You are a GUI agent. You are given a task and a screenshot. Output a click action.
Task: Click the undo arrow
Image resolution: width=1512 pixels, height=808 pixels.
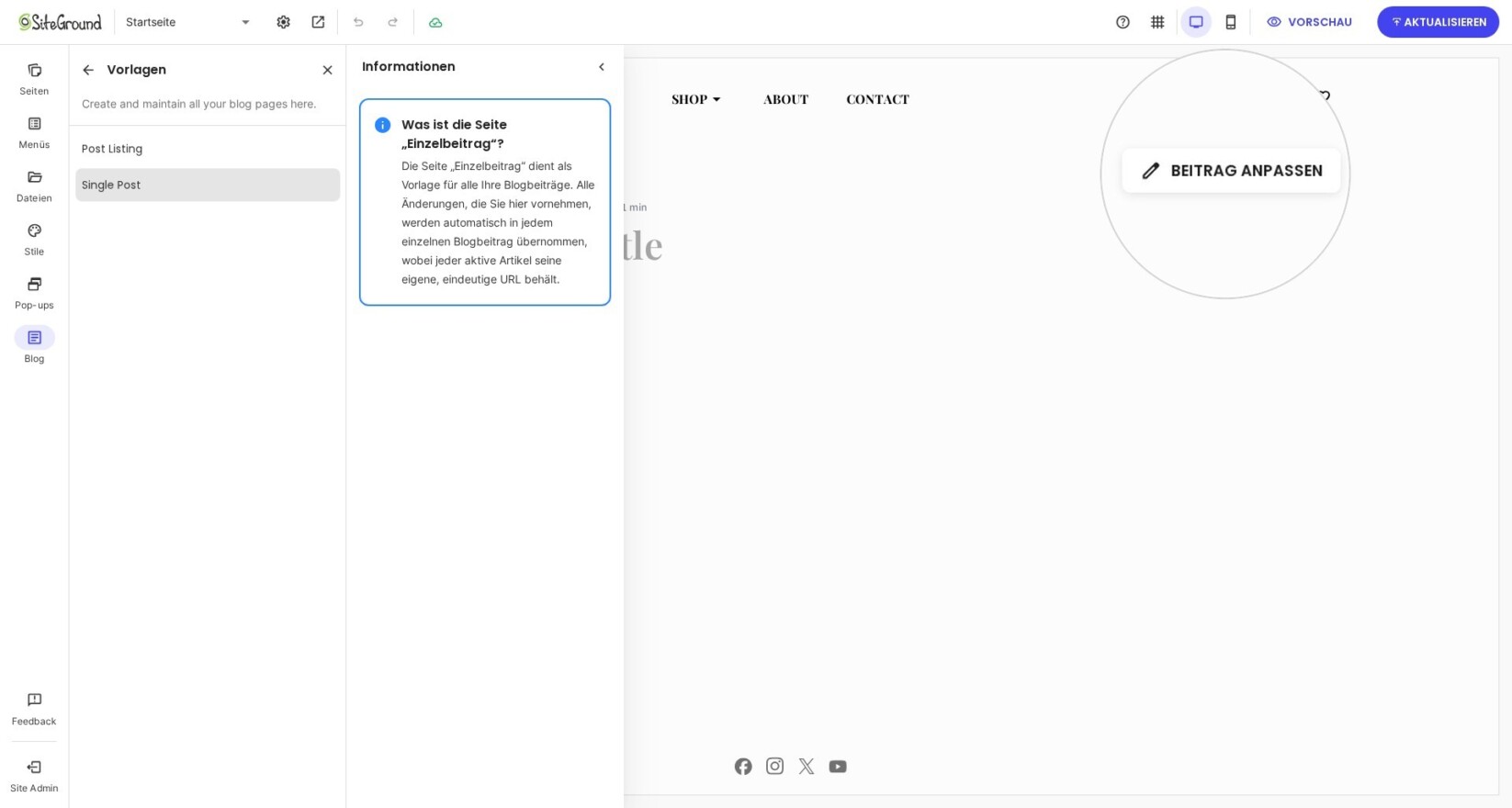[358, 22]
